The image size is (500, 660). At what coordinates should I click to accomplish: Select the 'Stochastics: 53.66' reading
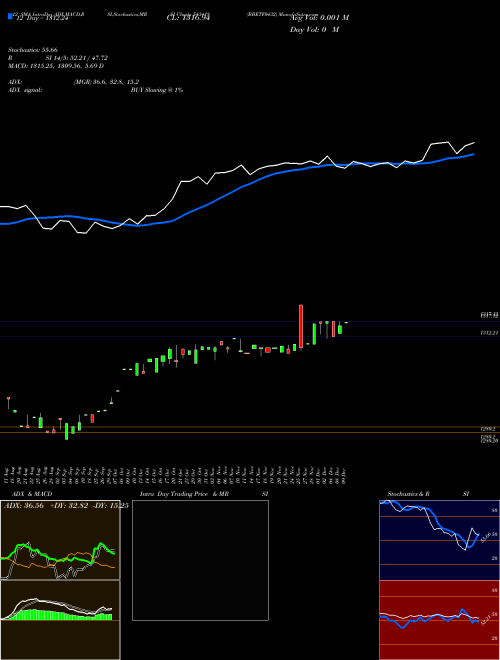[x=32, y=50]
